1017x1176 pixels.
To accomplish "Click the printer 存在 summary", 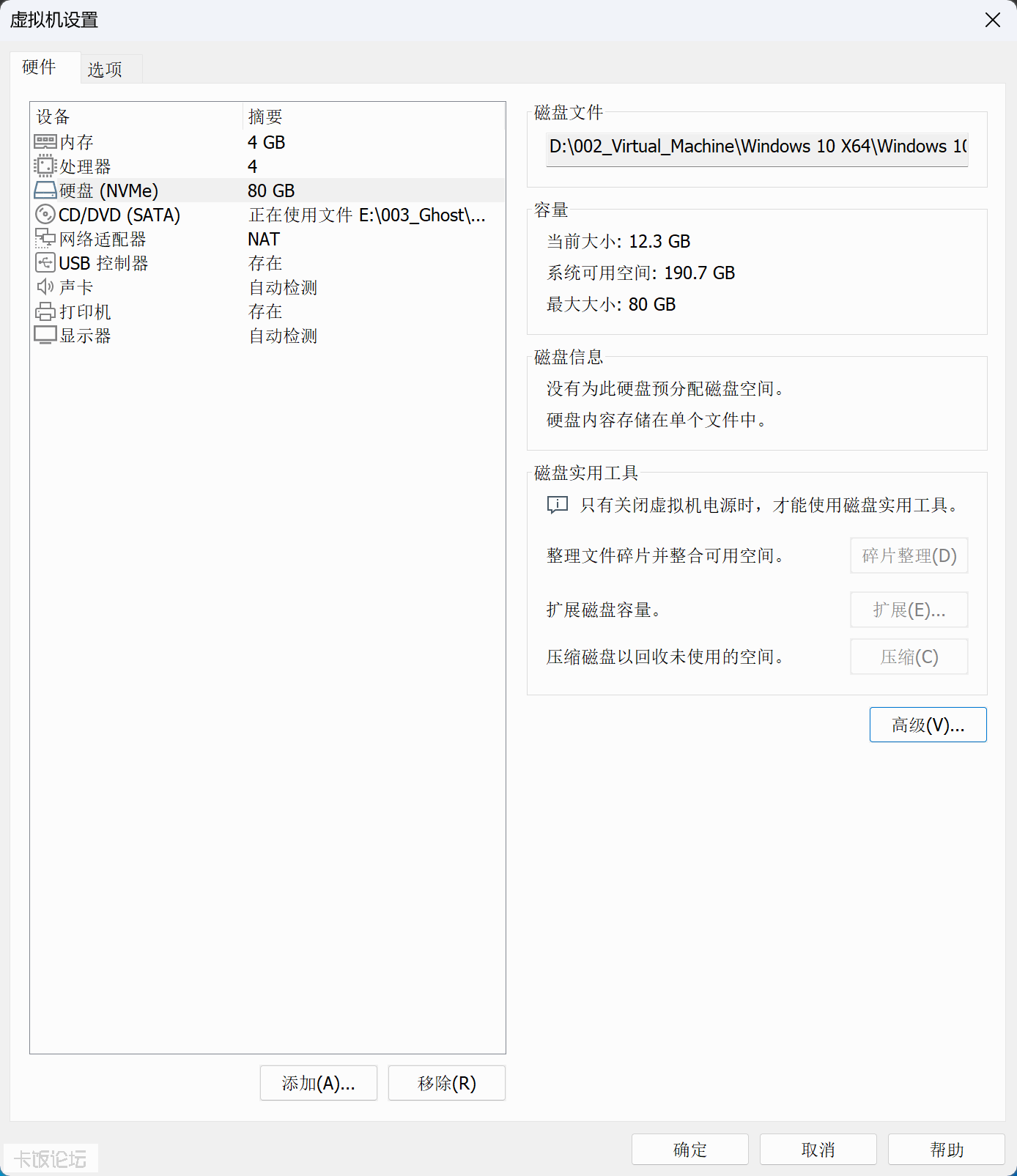I will coord(265,311).
